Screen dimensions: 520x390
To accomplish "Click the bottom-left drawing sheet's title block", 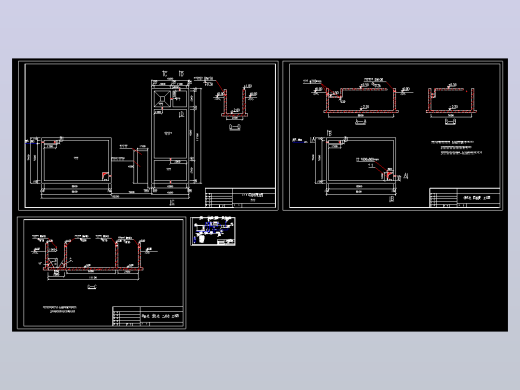I will (x=148, y=316).
